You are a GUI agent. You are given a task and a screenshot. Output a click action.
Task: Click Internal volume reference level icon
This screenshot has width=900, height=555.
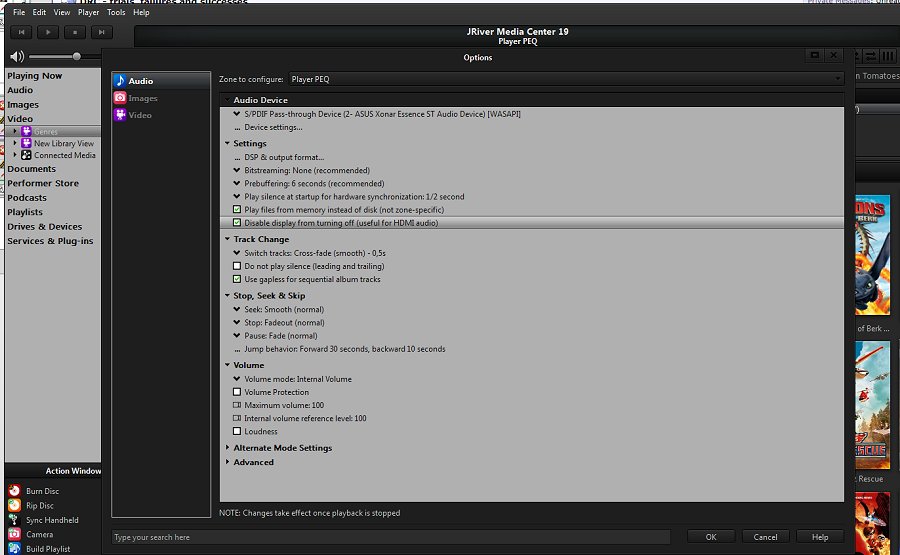tap(237, 418)
